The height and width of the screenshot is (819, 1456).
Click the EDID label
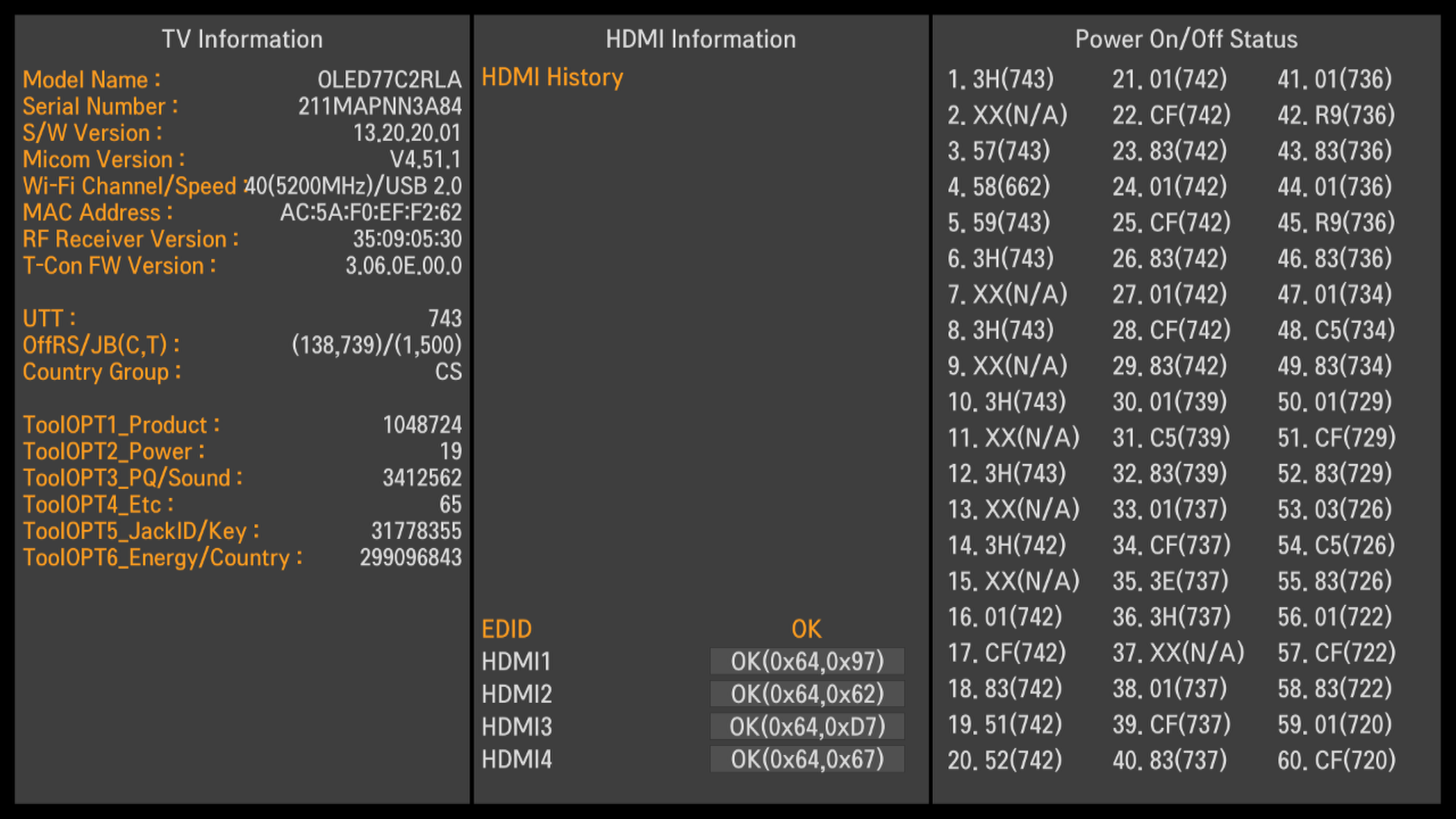[x=507, y=629]
